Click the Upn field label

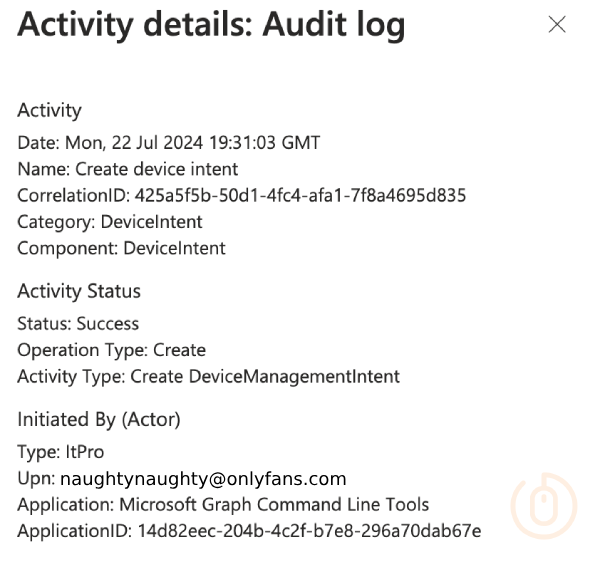point(36,479)
